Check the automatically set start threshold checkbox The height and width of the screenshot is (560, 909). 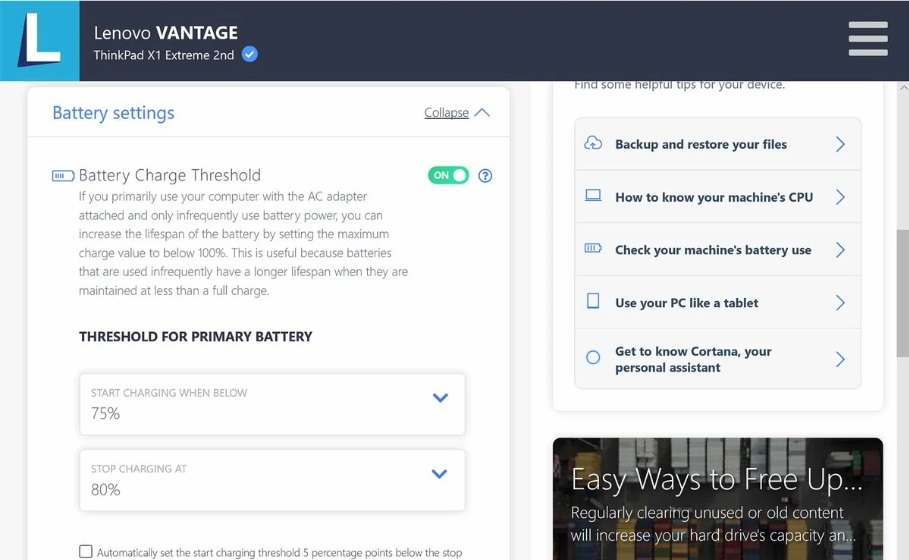pyautogui.click(x=86, y=551)
